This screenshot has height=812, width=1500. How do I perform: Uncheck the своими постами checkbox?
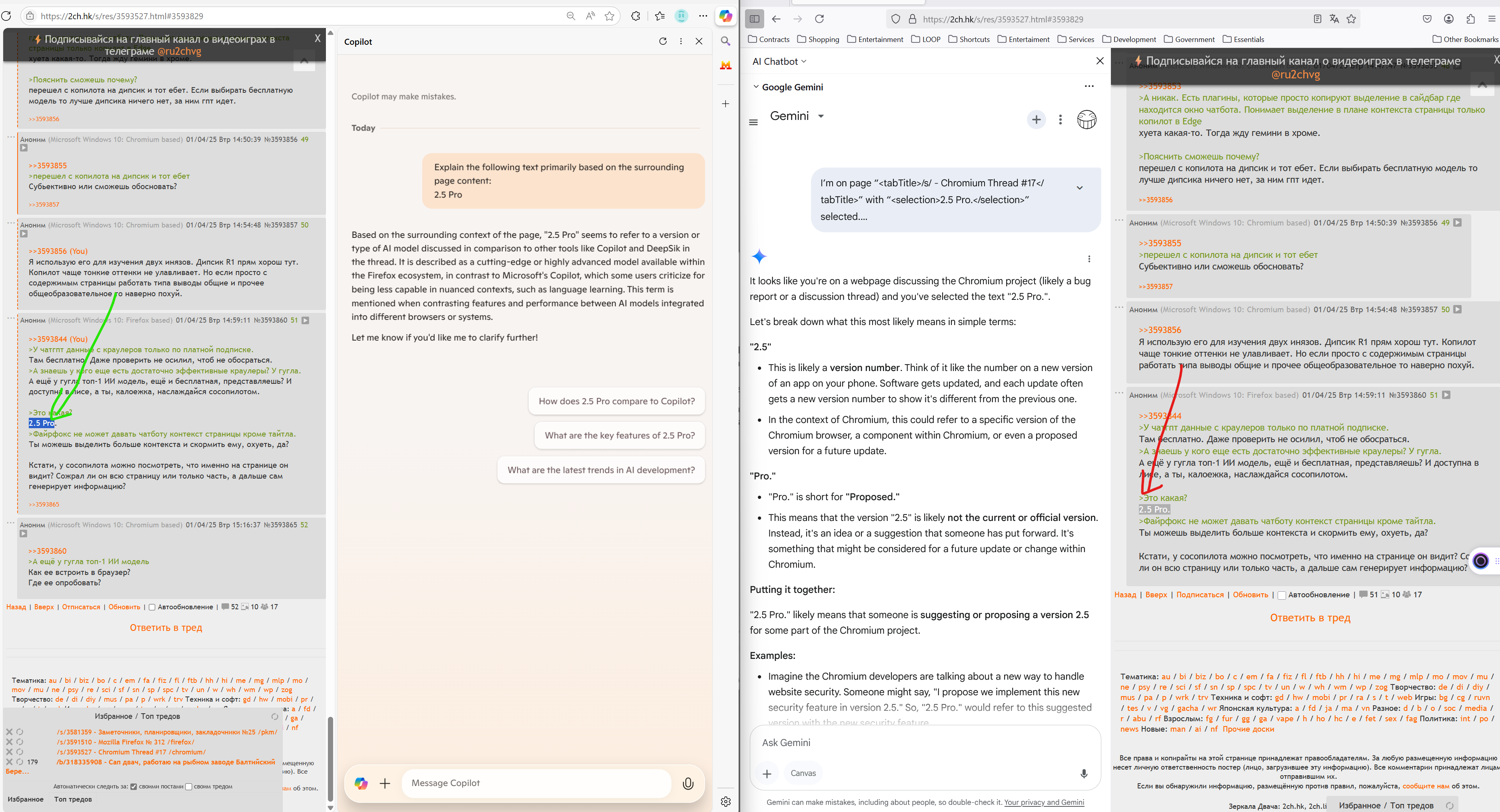pyautogui.click(x=133, y=787)
